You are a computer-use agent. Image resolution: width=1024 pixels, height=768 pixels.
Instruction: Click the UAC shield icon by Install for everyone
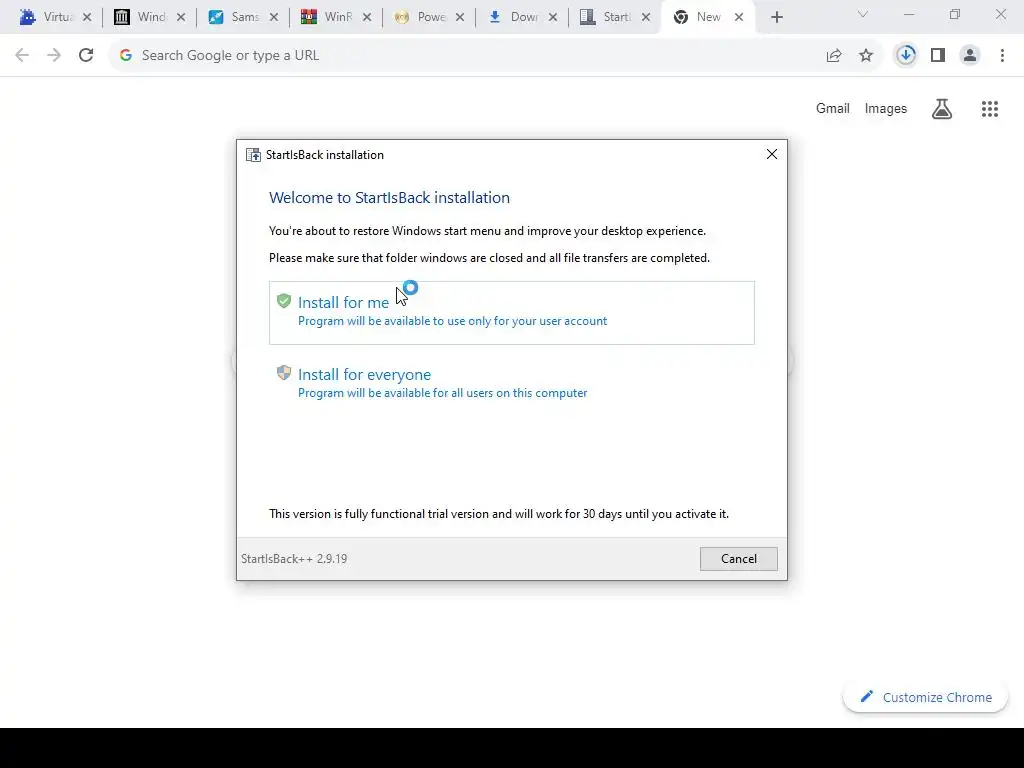(x=283, y=373)
